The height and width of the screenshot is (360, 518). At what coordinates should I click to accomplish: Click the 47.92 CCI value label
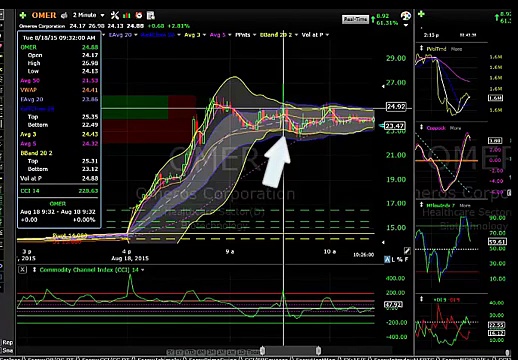pyautogui.click(x=394, y=304)
